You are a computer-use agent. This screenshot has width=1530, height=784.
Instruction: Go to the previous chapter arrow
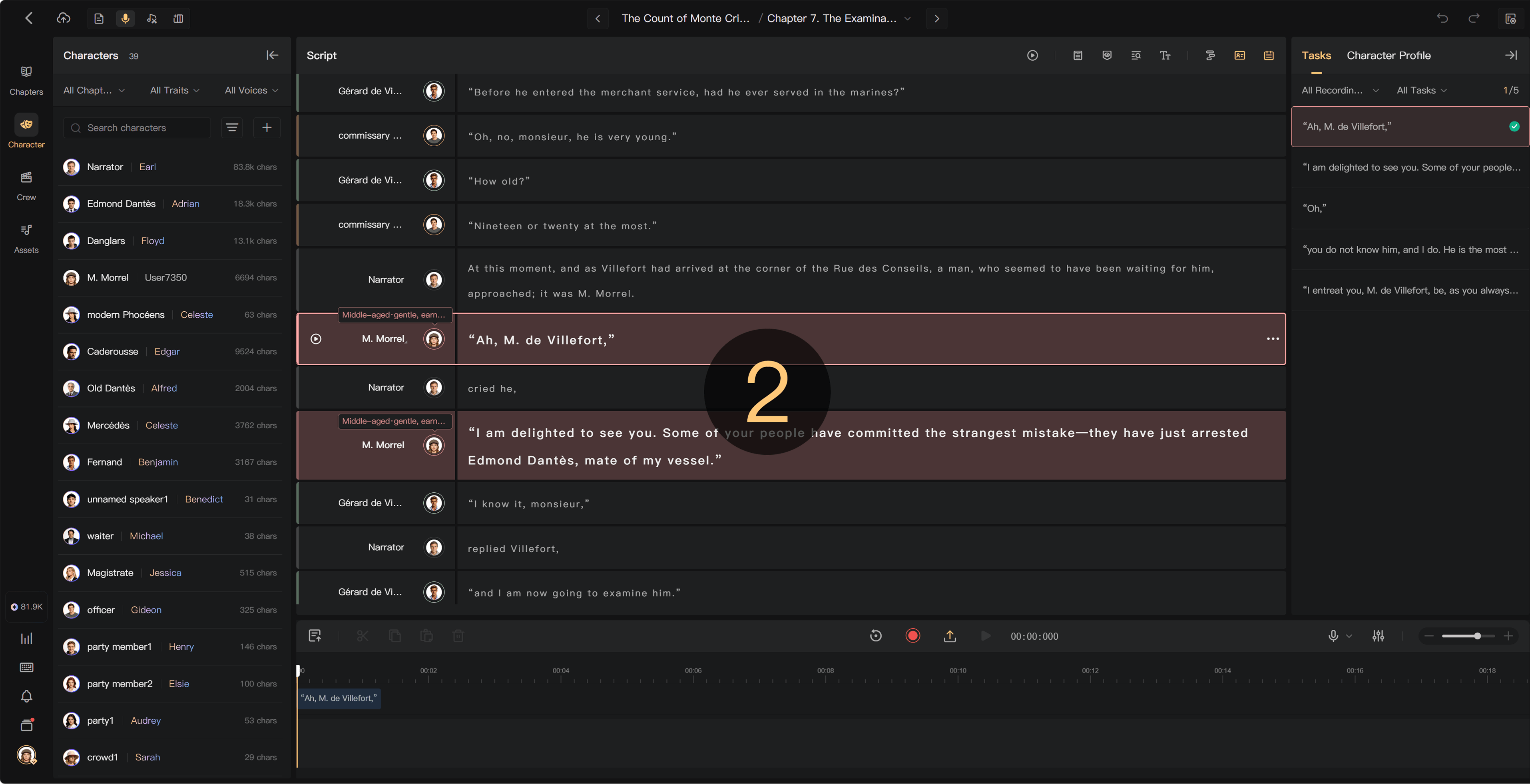click(x=598, y=18)
